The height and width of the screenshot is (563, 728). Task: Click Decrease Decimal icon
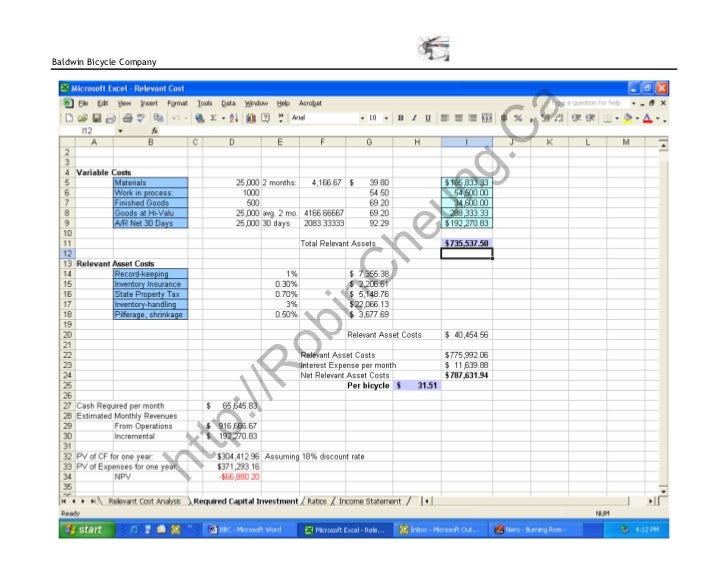pos(559,118)
